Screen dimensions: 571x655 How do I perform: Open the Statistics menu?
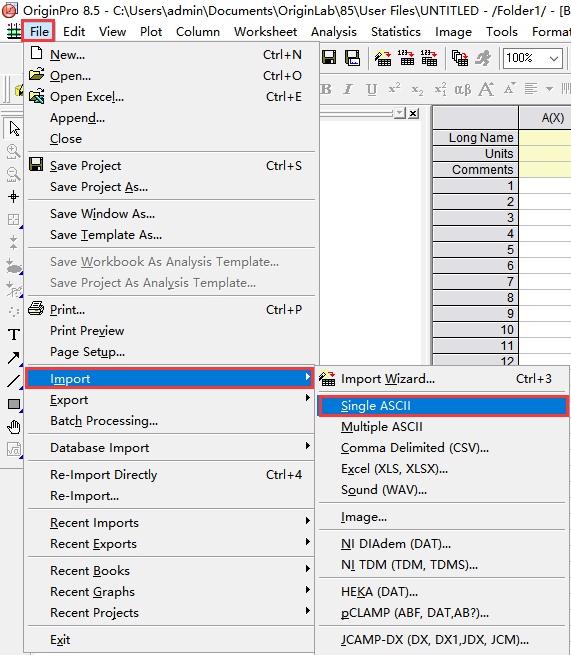(396, 32)
